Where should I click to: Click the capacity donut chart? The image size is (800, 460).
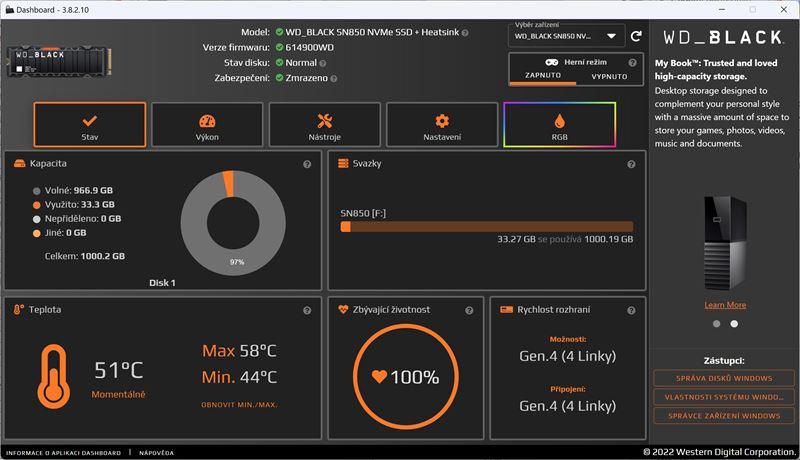pyautogui.click(x=233, y=223)
